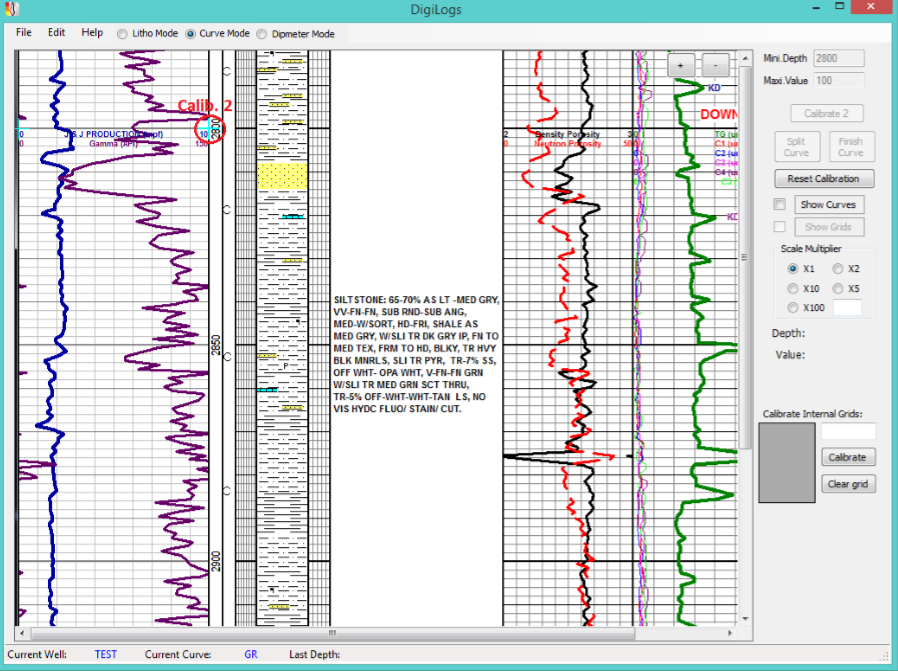Open the File menu
Screen dimensions: 898x672
click(24, 33)
